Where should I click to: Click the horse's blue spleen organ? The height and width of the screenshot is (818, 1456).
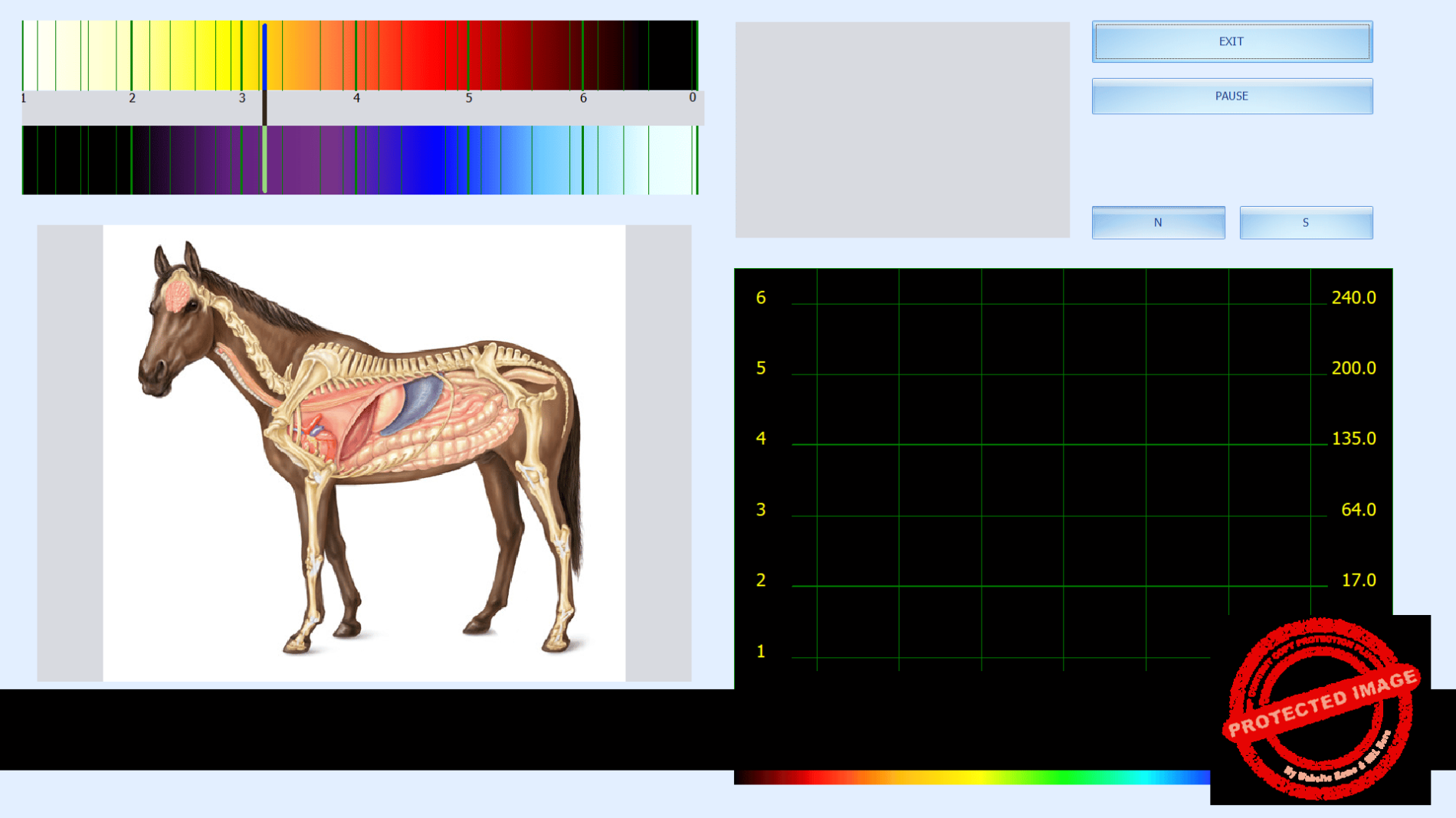(419, 402)
